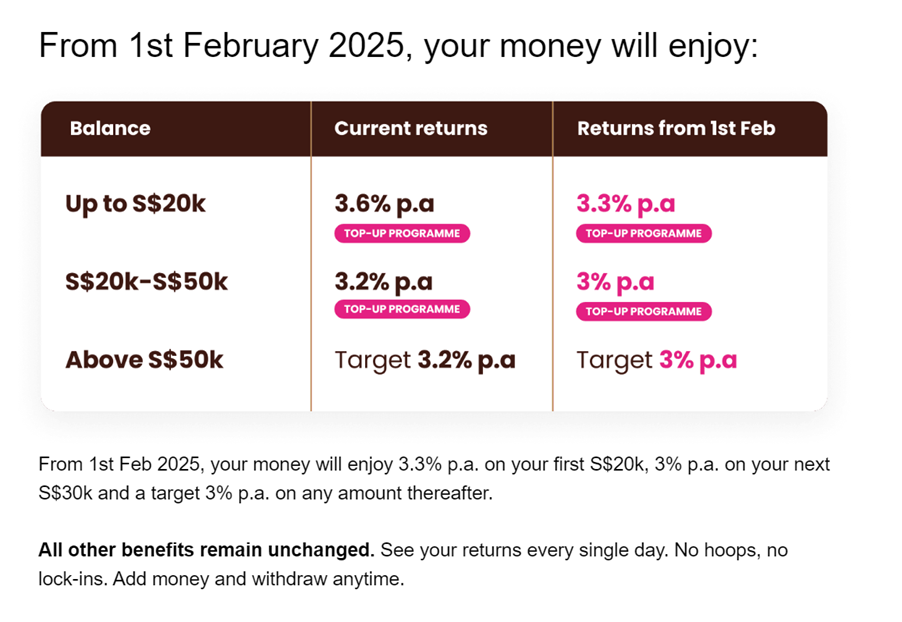This screenshot has width=902, height=622.
Task: Select the Balance column header
Action: pyautogui.click(x=110, y=128)
